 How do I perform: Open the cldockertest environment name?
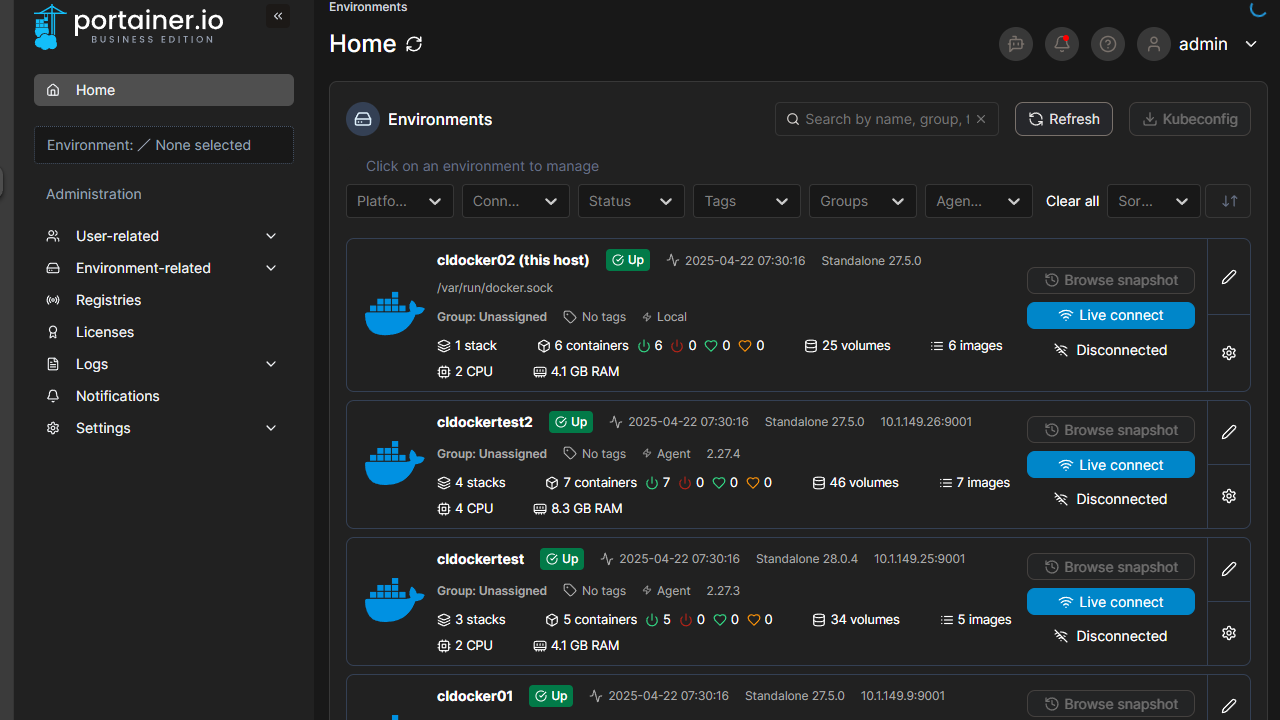point(481,559)
